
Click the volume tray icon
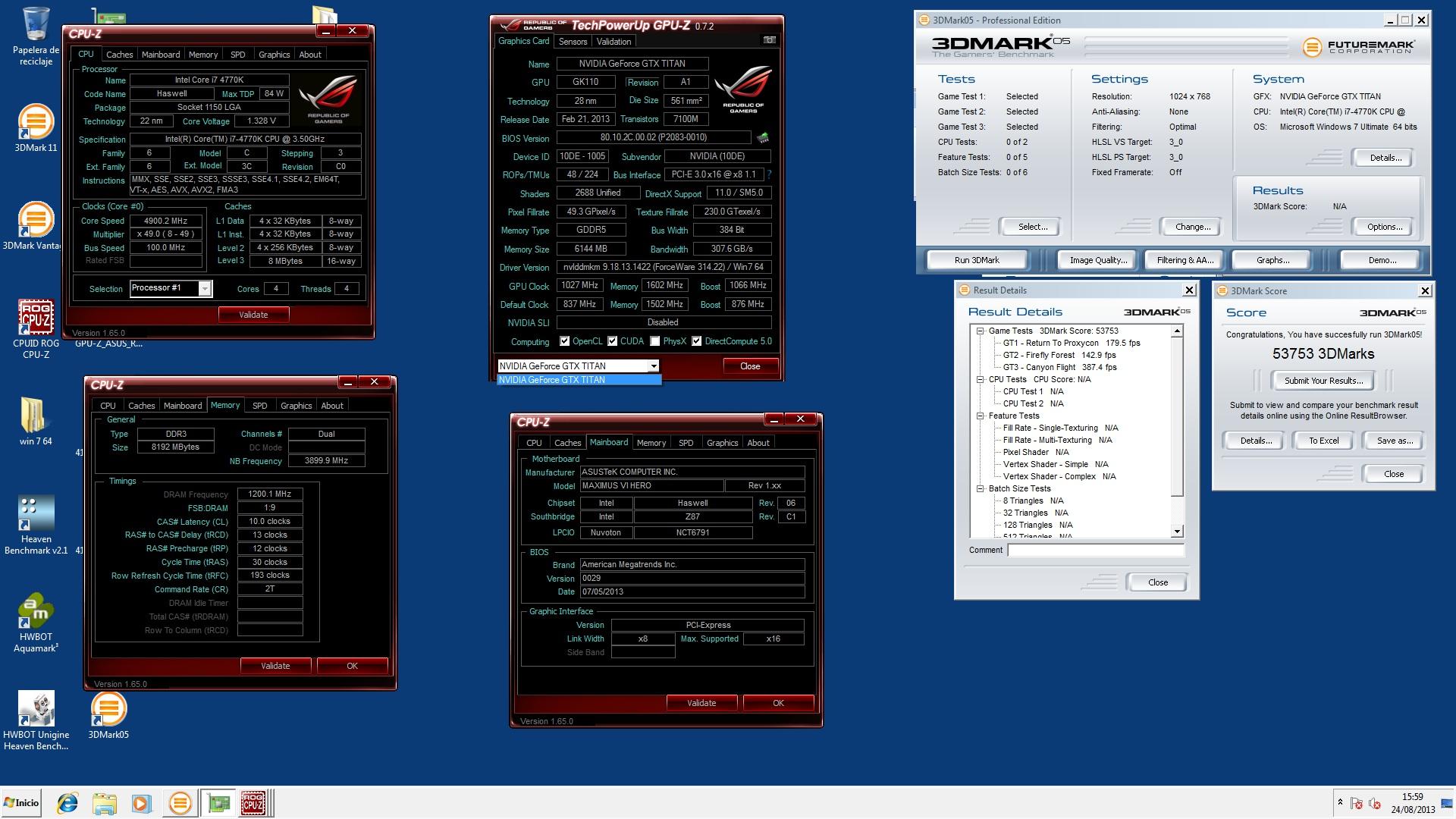click(x=1374, y=803)
